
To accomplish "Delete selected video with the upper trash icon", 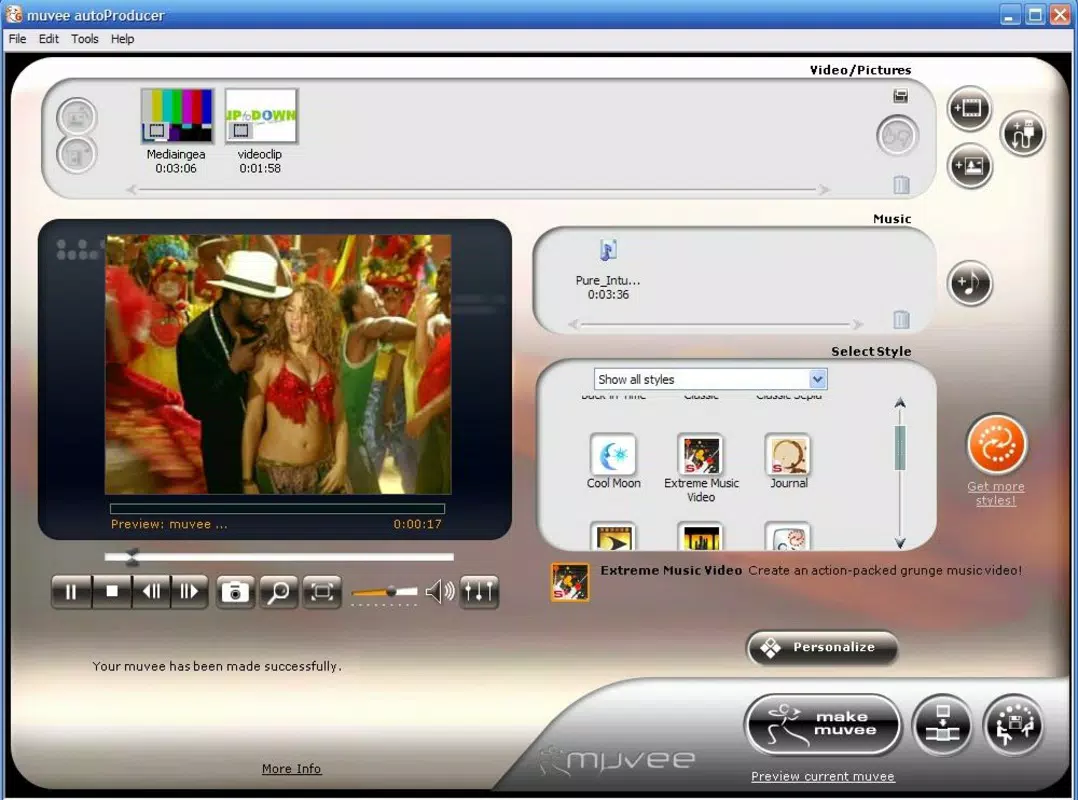I will (x=901, y=184).
